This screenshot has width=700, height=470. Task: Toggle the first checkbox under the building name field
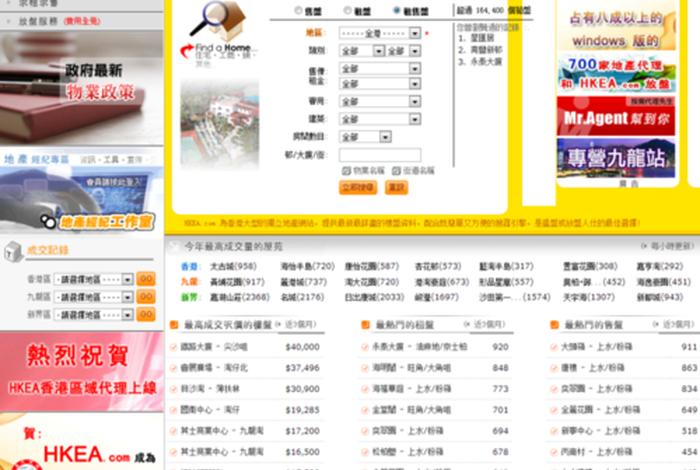point(346,171)
